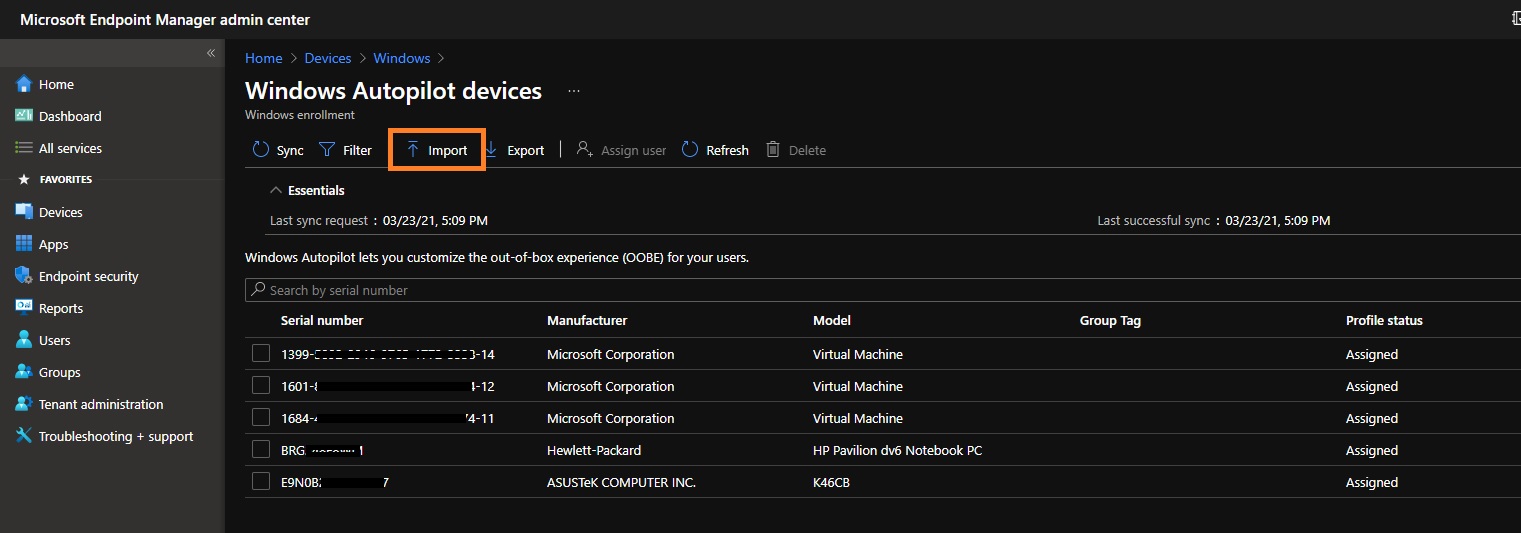Click the Last successful sync timestamp
This screenshot has height=533, width=1521.
(x=1277, y=221)
